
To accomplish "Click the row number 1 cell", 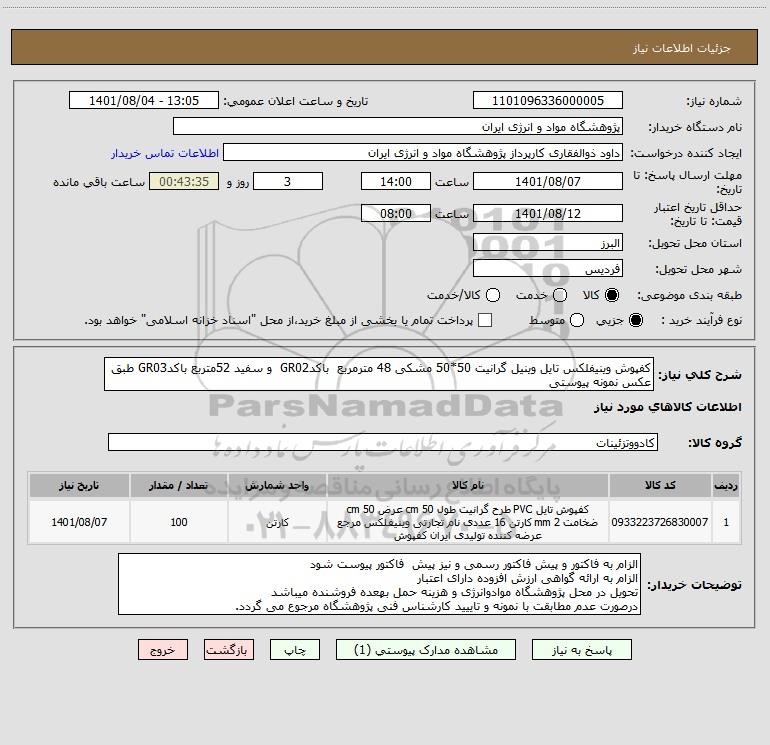I will 726,522.
